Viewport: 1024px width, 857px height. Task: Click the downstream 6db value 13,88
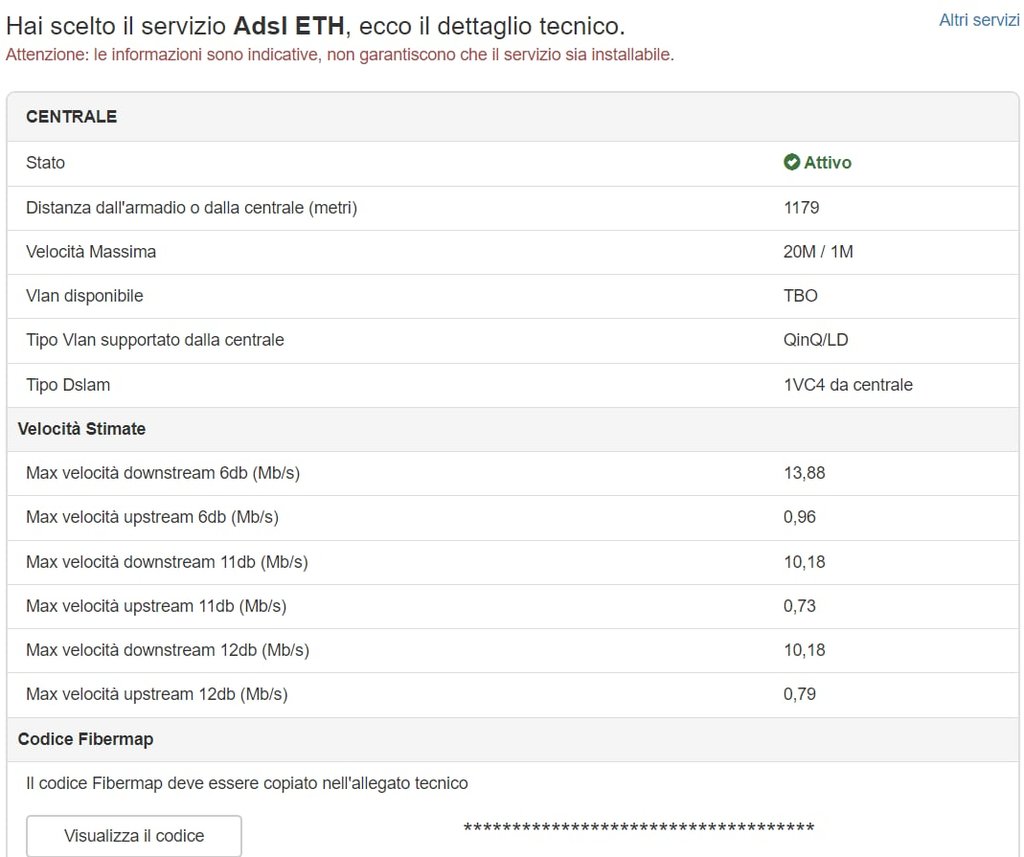click(805, 473)
